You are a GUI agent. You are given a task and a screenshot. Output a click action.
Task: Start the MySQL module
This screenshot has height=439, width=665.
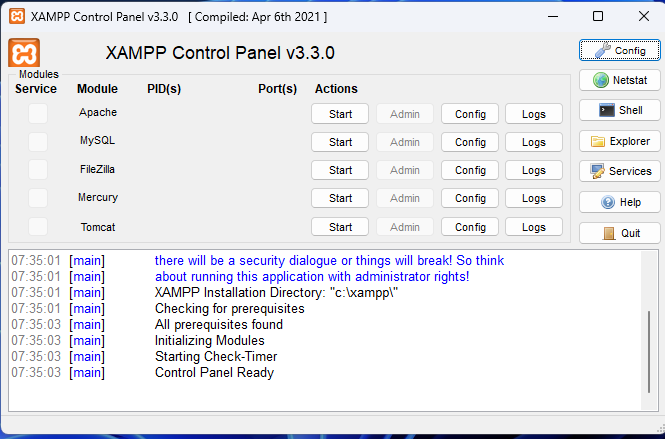coord(340,142)
